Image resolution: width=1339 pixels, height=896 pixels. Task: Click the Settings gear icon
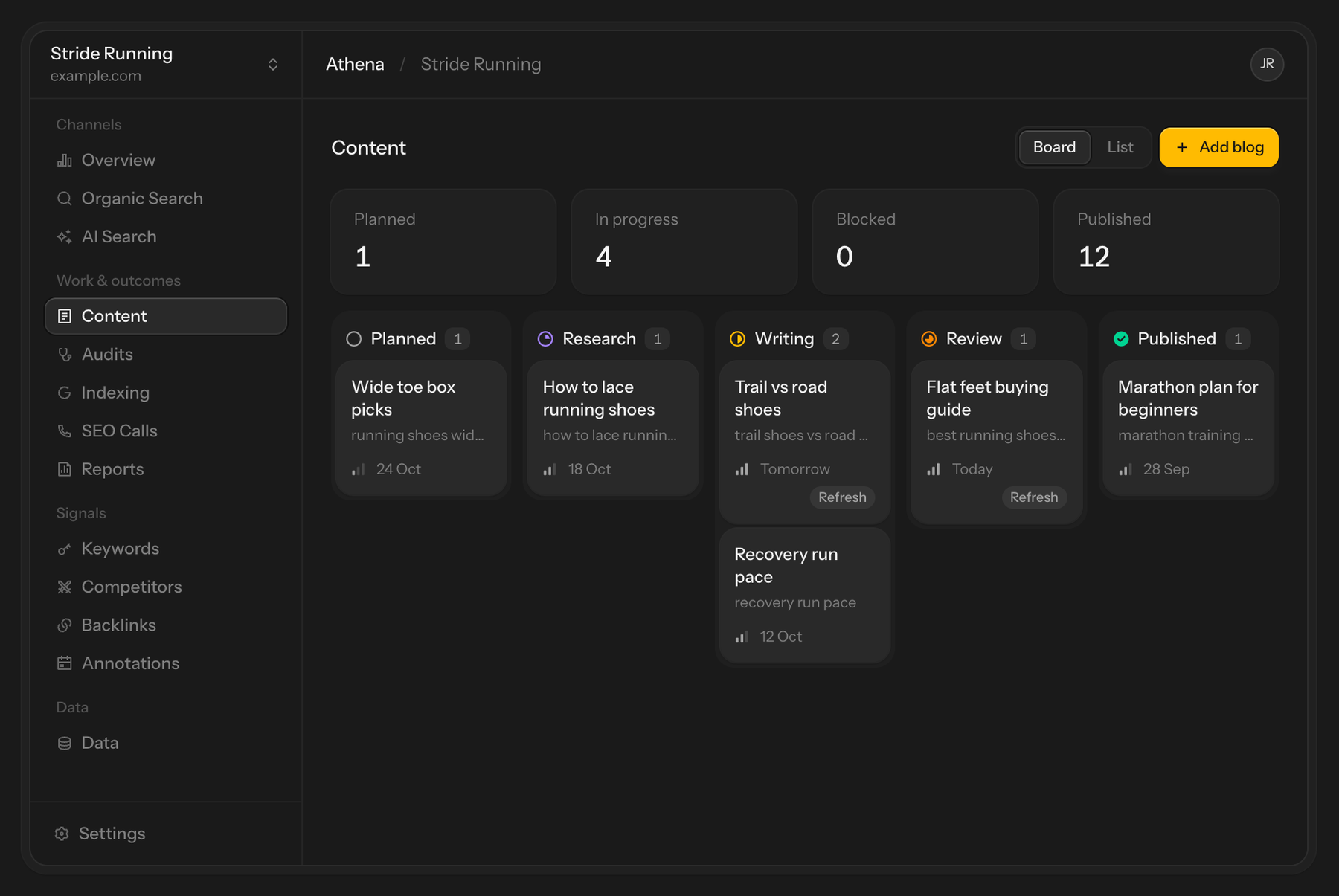tap(62, 834)
